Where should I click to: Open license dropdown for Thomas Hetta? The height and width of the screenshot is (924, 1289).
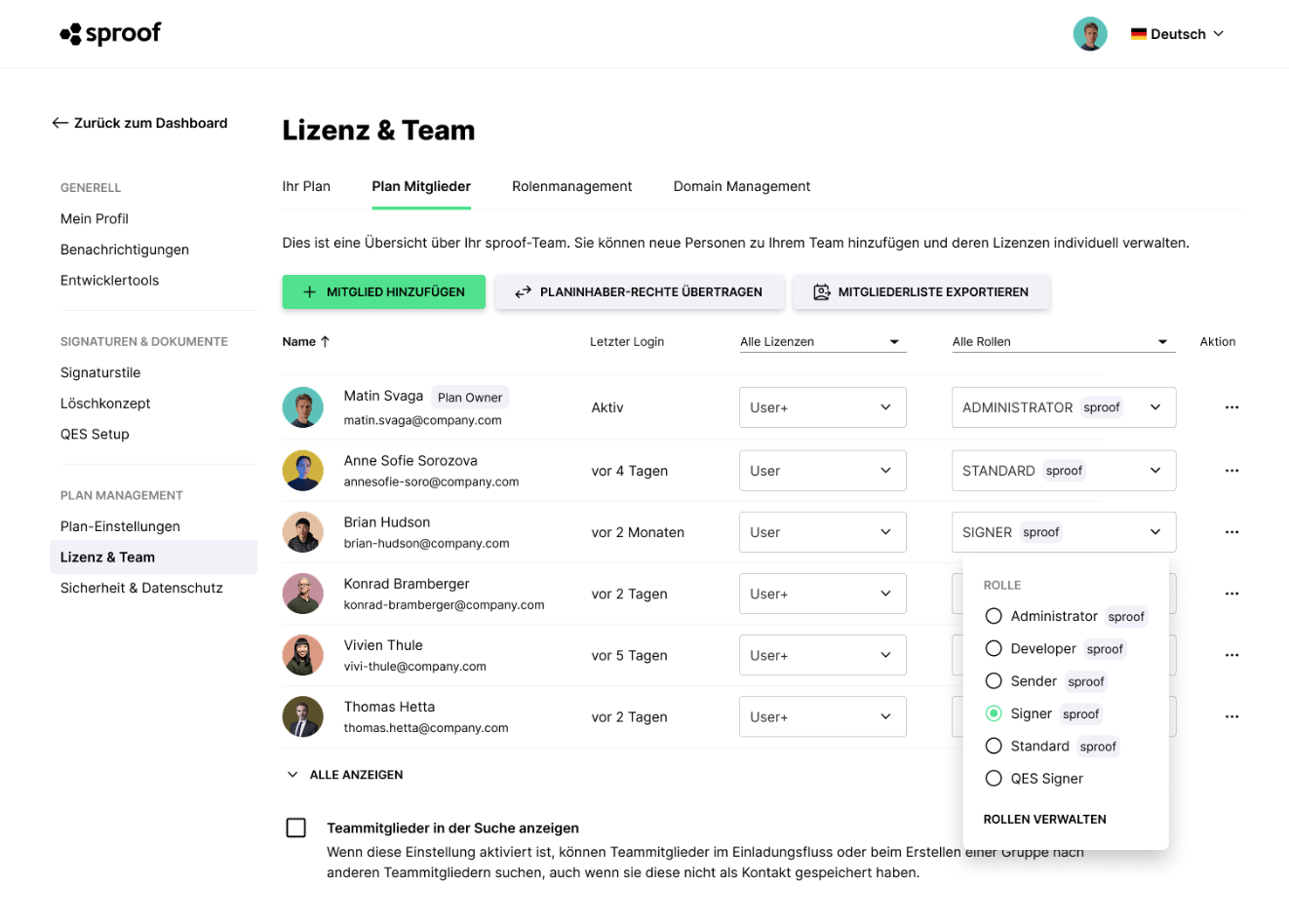click(x=822, y=716)
